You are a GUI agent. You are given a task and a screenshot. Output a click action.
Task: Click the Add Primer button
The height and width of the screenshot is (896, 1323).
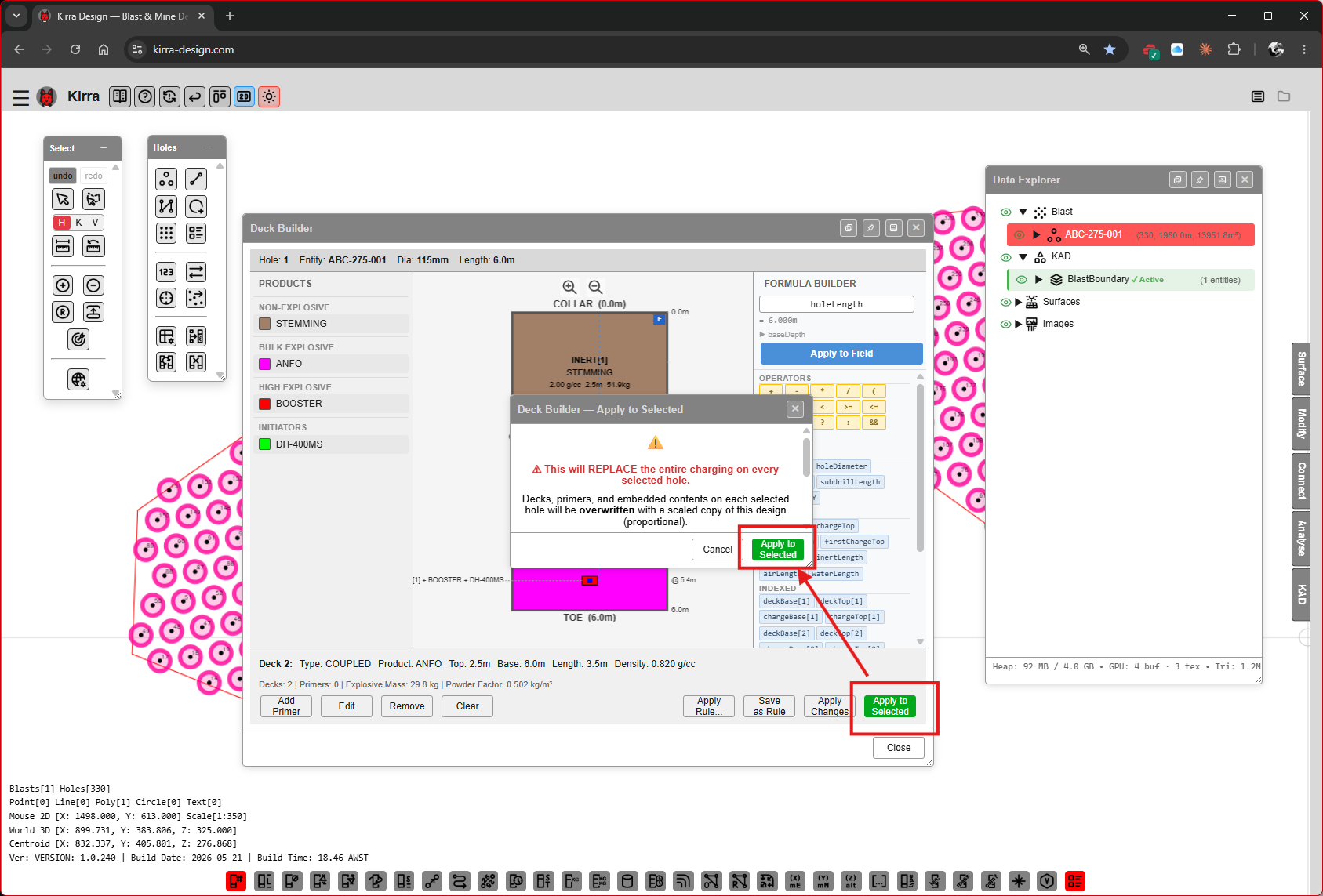tap(286, 706)
